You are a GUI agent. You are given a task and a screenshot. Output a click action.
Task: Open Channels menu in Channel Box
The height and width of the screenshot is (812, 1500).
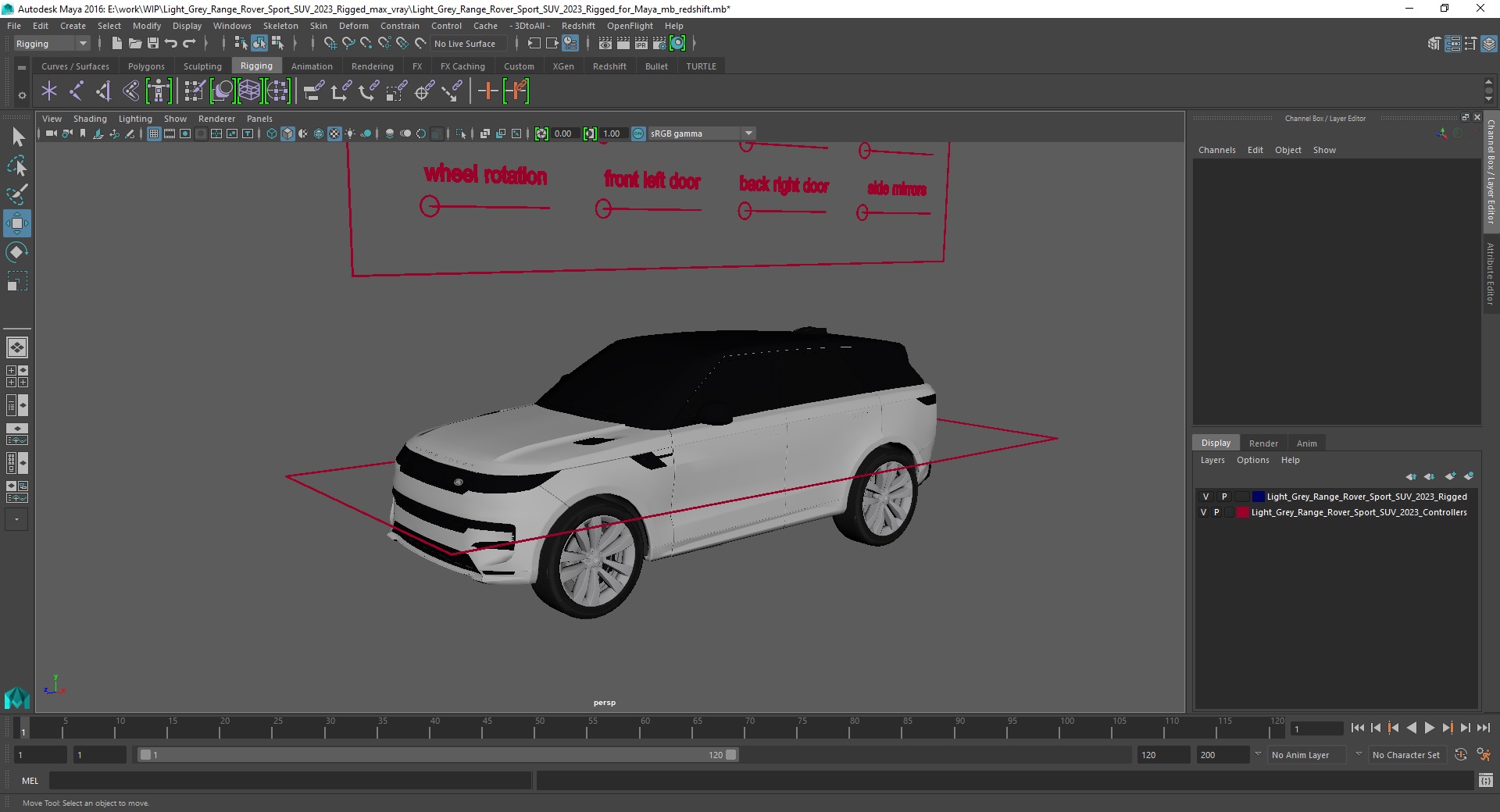click(1216, 150)
